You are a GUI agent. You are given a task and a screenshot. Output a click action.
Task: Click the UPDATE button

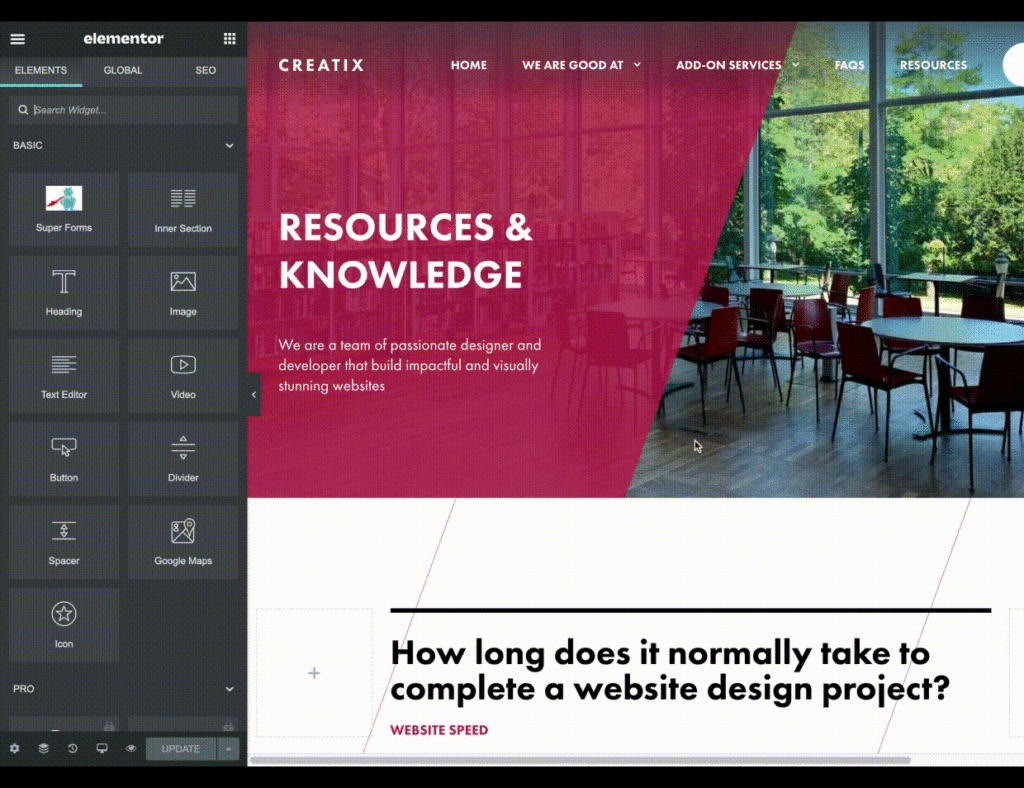pos(181,749)
